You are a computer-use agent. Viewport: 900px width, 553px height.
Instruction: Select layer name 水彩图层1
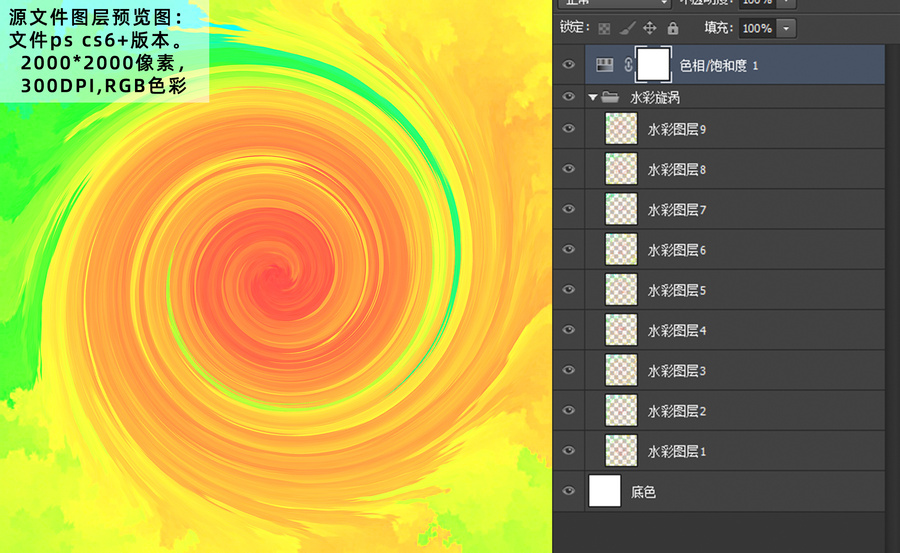tap(677, 451)
